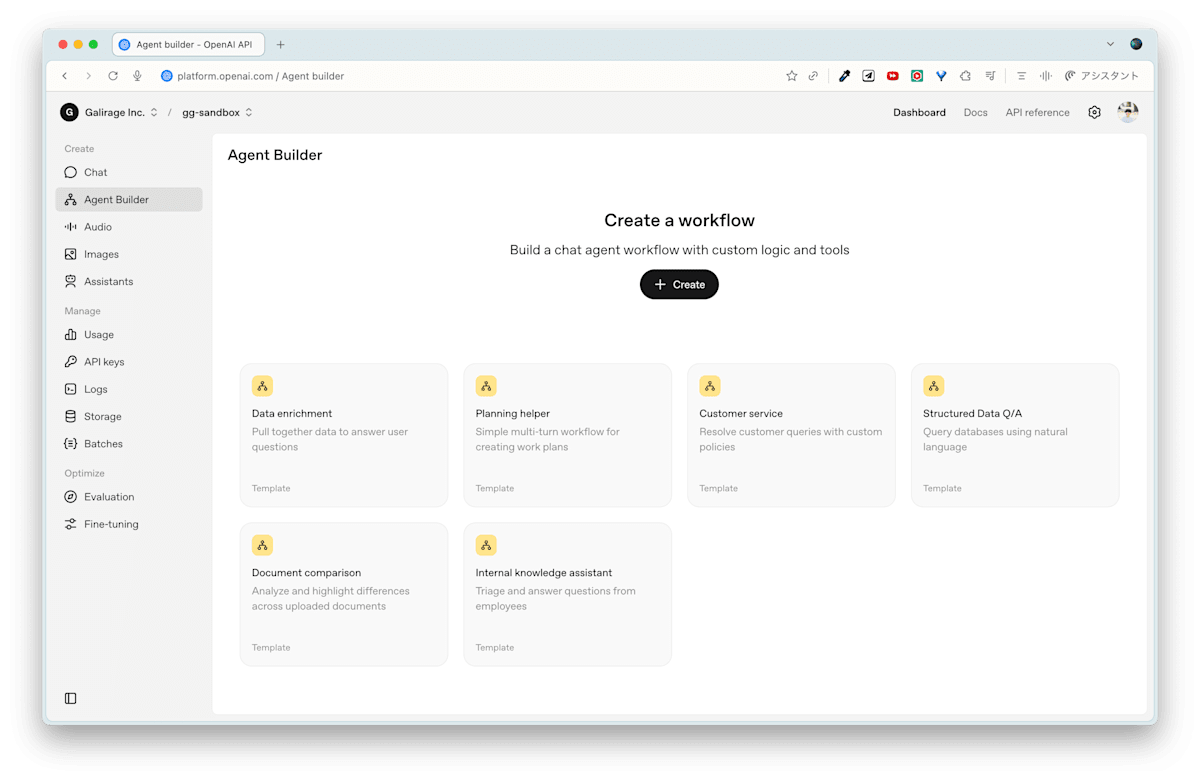Open the browser profile icon at top right
This screenshot has height=781, width=1200.
tap(1136, 44)
